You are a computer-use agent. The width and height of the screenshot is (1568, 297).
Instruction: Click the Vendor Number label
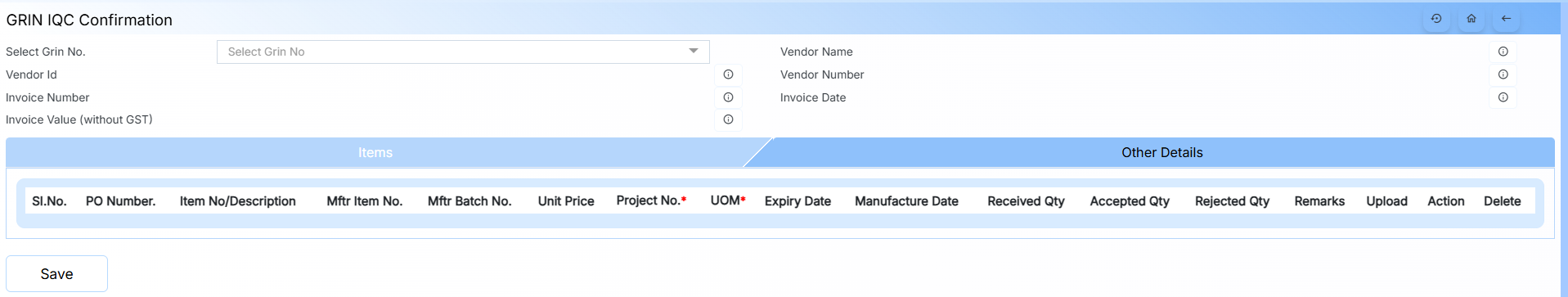pos(822,74)
